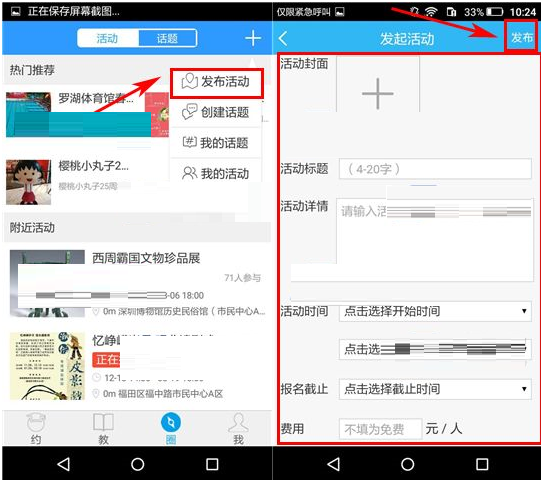
Task: Tap Android recents button on left screen
Action: (x=212, y=464)
